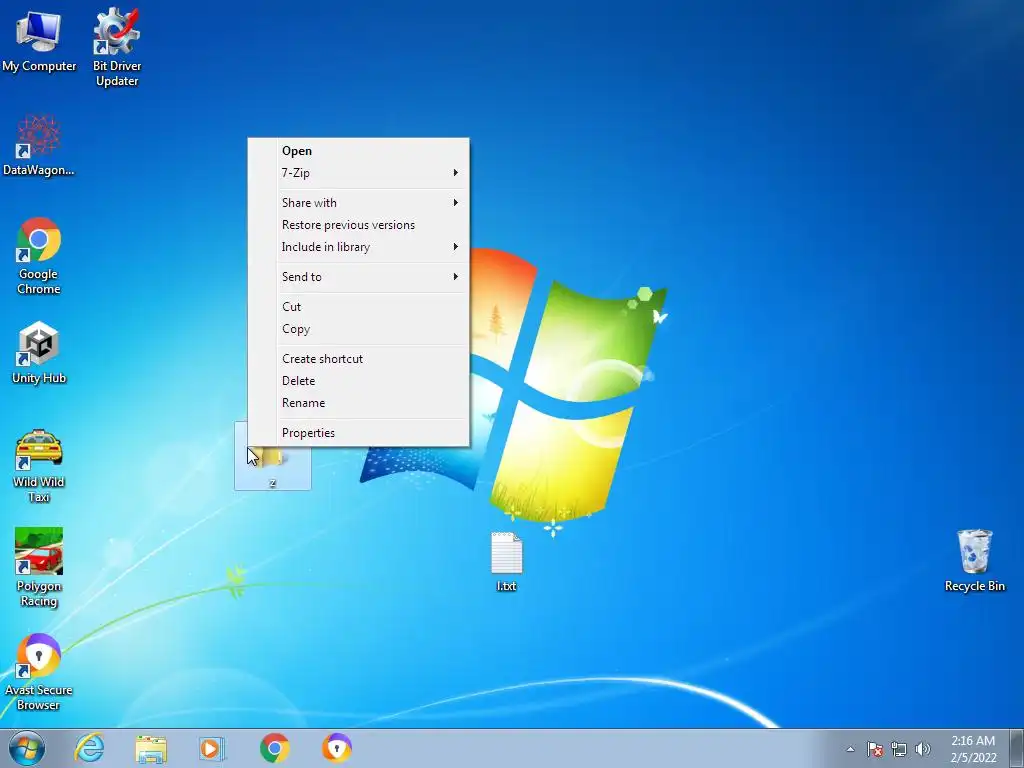Image resolution: width=1024 pixels, height=768 pixels.
Task: Expand the Send to submenu
Action: pos(358,277)
